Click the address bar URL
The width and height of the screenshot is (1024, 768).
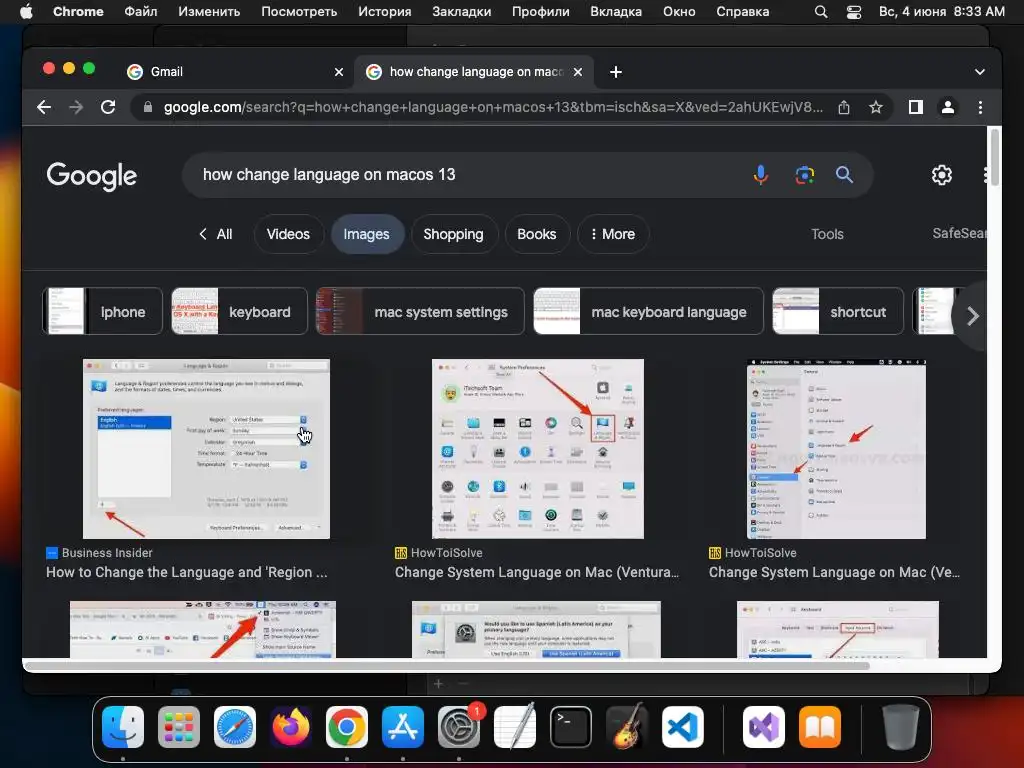pyautogui.click(x=492, y=107)
